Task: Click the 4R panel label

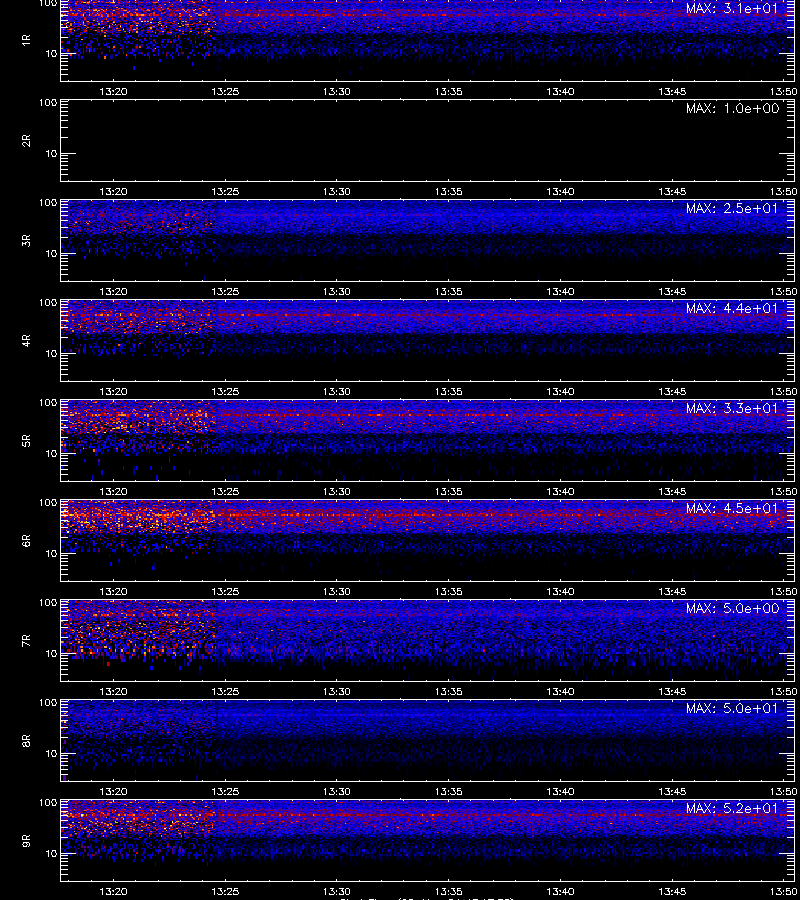Action: click(x=26, y=340)
